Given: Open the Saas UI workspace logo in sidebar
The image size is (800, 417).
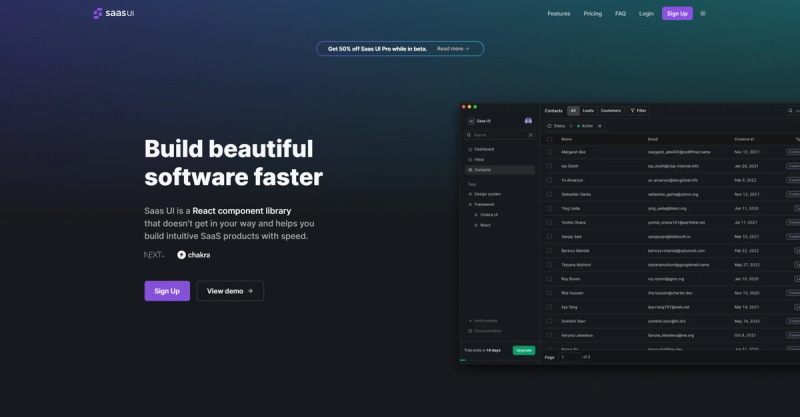Looking at the screenshot, I should point(471,121).
